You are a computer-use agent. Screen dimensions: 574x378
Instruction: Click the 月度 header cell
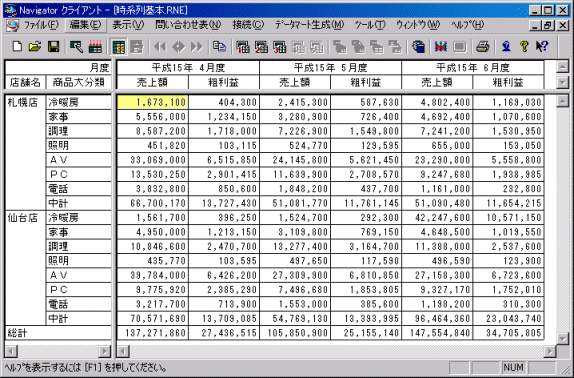pyautogui.click(x=58, y=68)
